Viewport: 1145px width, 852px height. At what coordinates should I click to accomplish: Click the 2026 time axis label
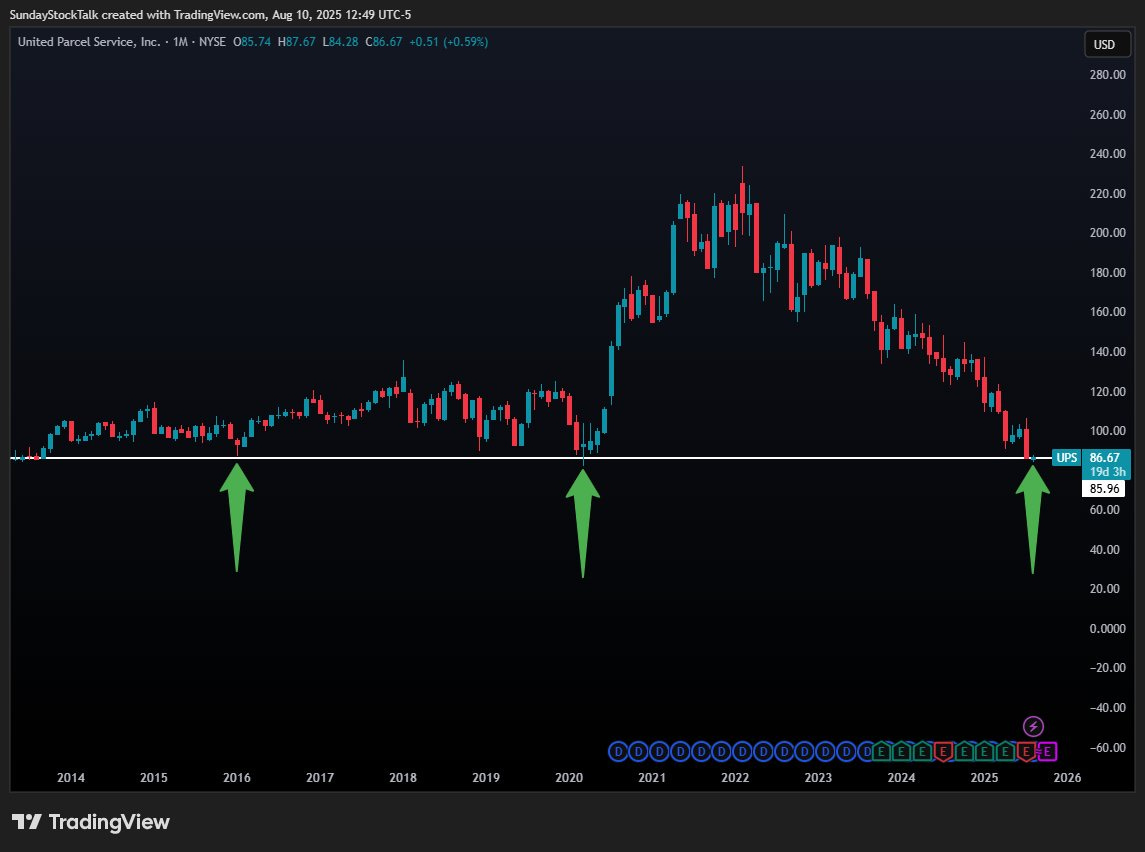pos(1068,778)
